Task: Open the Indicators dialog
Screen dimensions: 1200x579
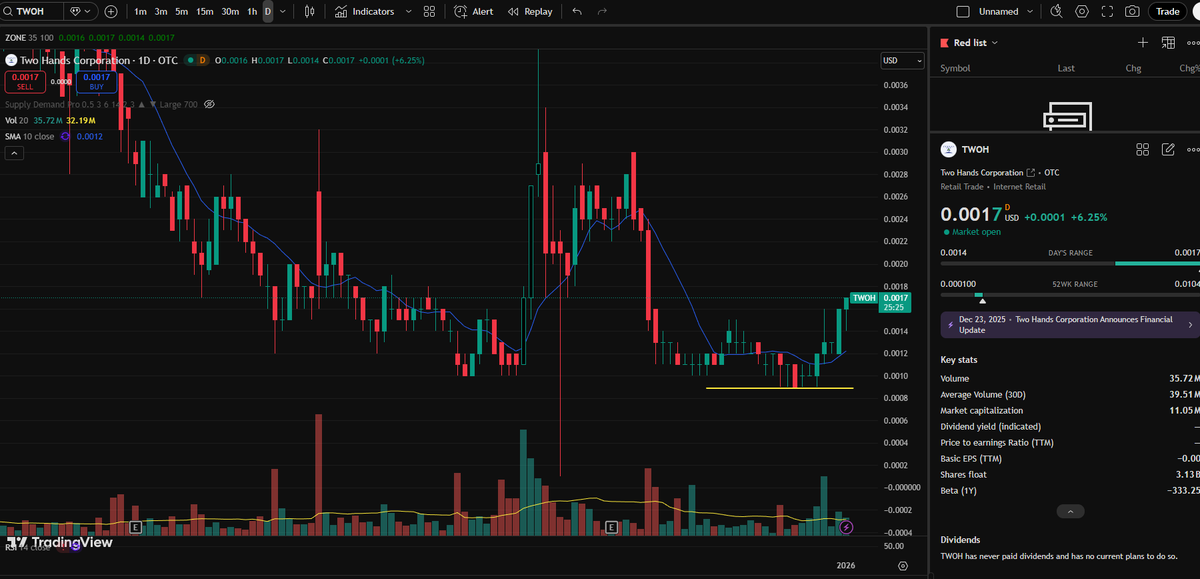Action: 365,12
